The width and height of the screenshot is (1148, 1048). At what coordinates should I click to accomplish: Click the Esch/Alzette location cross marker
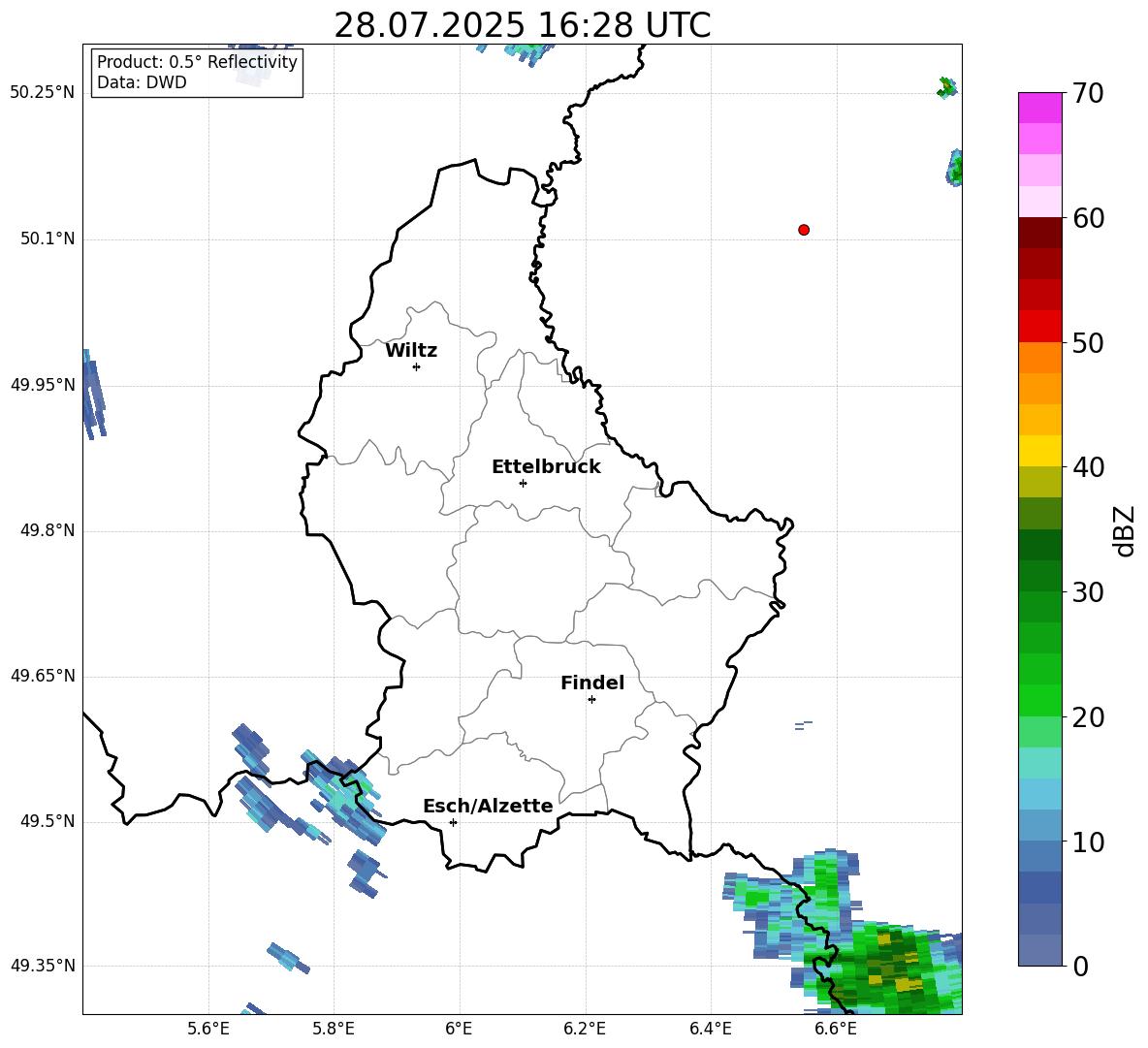(453, 822)
